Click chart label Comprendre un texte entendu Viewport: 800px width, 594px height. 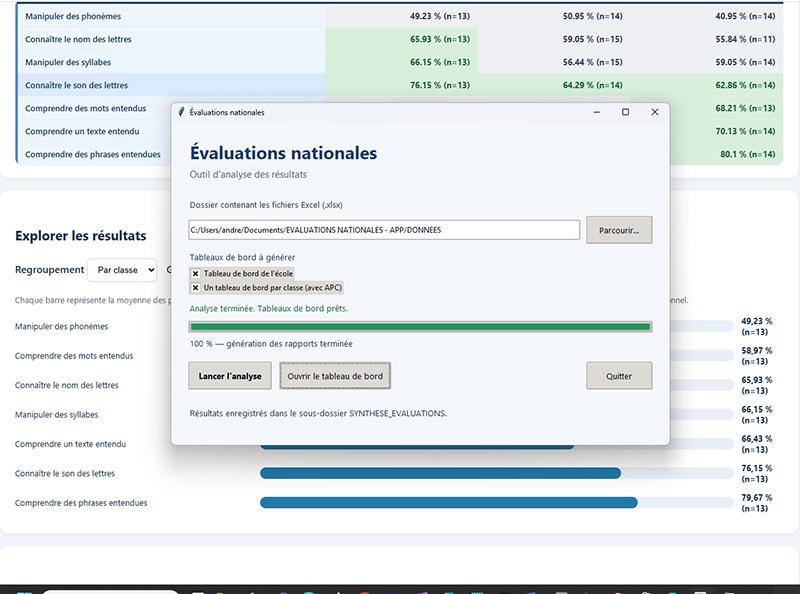[70, 444]
